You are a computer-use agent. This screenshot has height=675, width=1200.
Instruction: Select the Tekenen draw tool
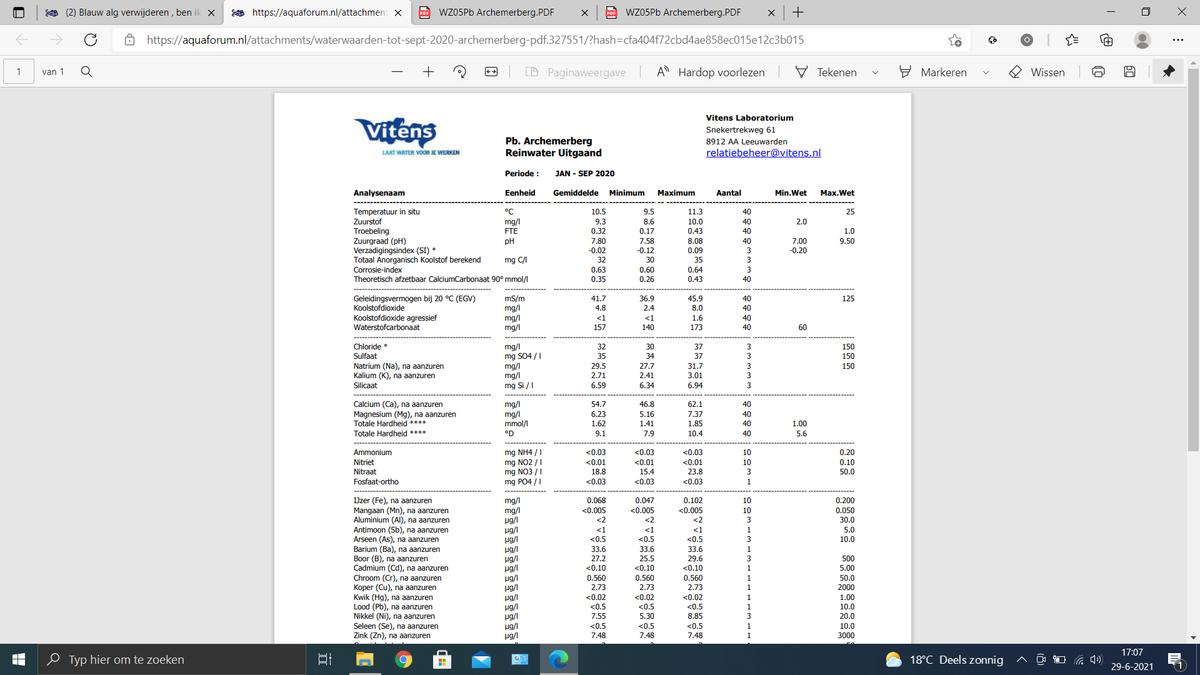[826, 72]
